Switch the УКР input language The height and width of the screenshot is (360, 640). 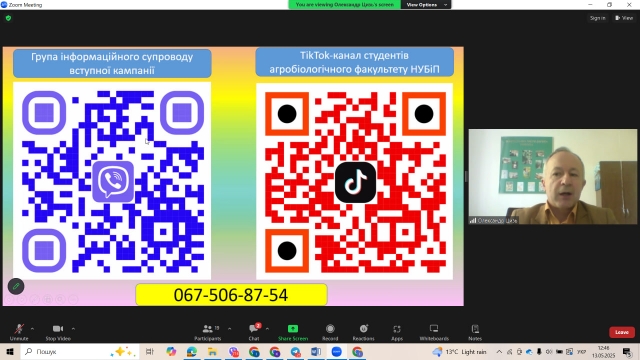(582, 351)
